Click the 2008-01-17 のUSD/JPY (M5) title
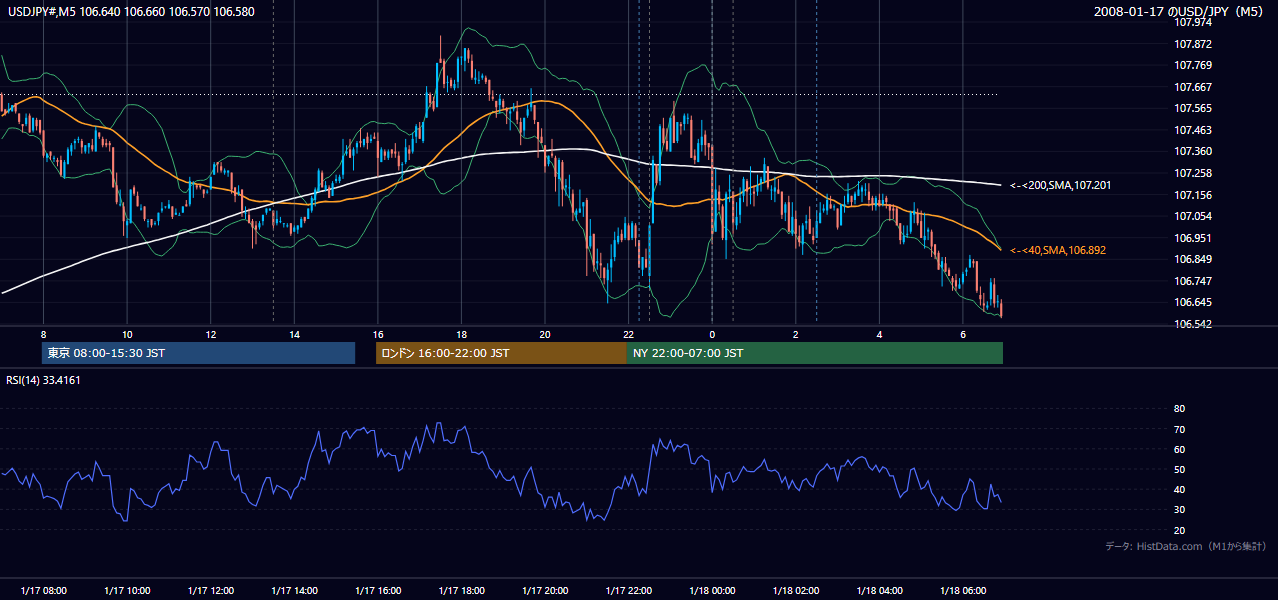The image size is (1278, 600). coord(1180,12)
